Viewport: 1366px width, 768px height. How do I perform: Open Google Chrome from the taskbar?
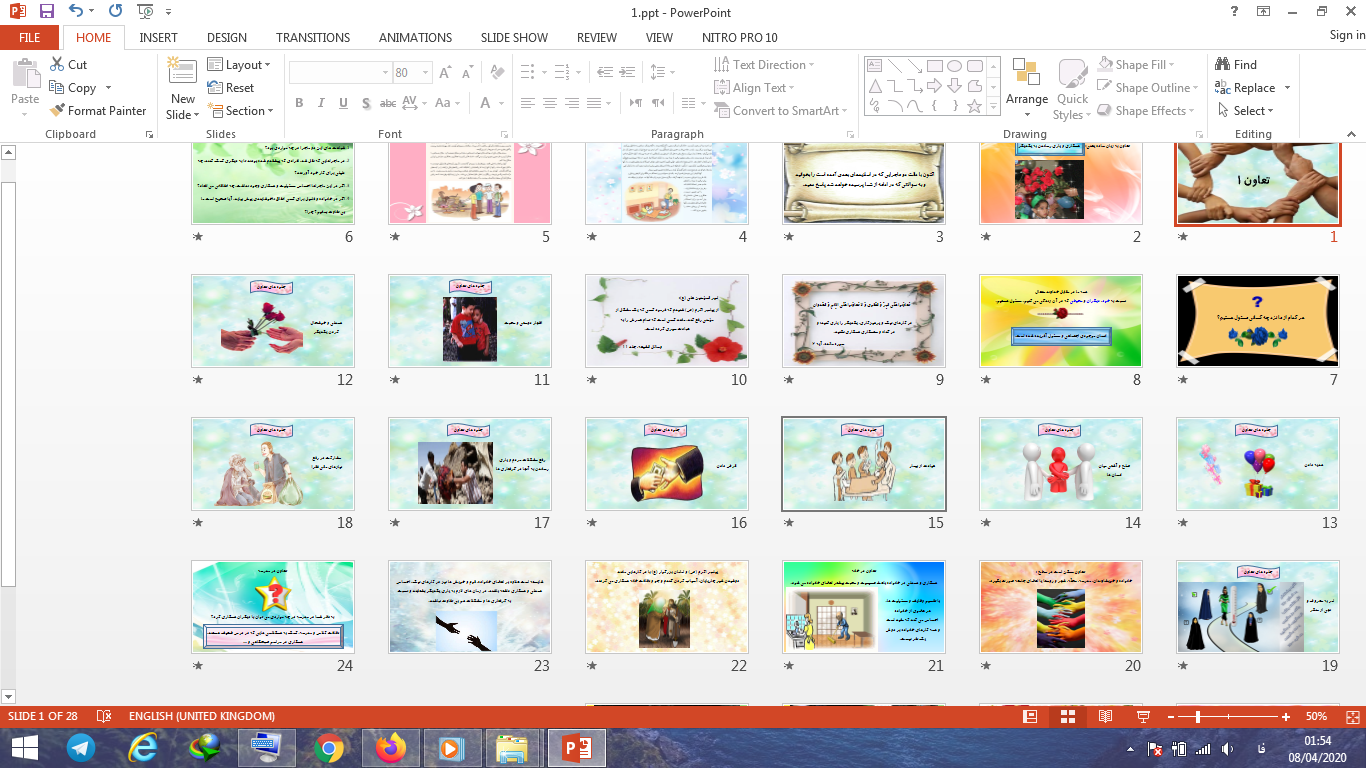pos(329,747)
